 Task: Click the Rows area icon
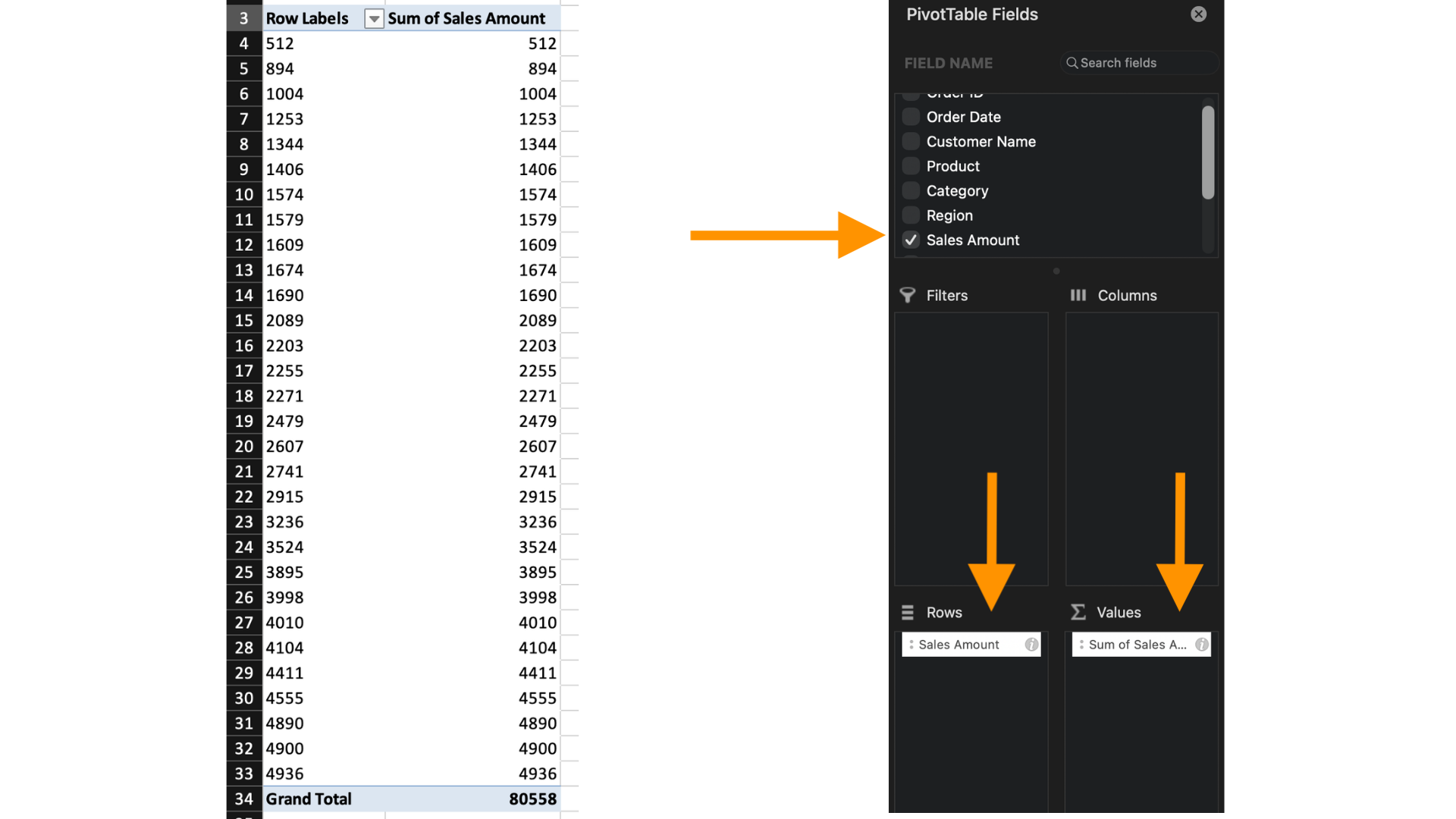click(x=907, y=612)
